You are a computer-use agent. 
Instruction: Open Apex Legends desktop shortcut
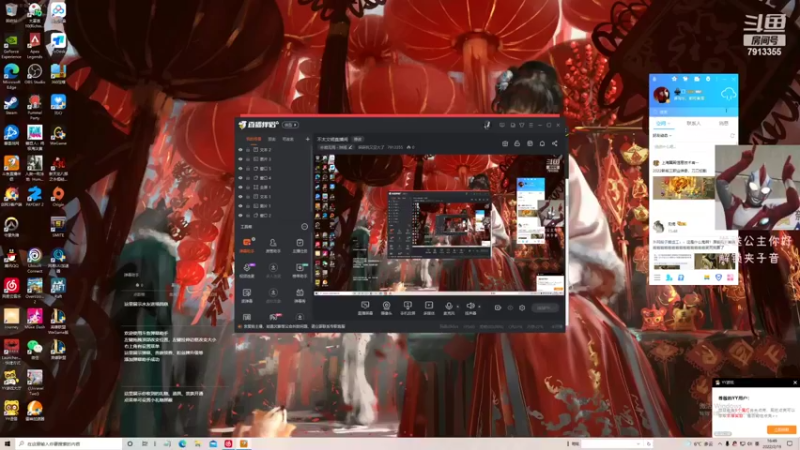tap(35, 44)
